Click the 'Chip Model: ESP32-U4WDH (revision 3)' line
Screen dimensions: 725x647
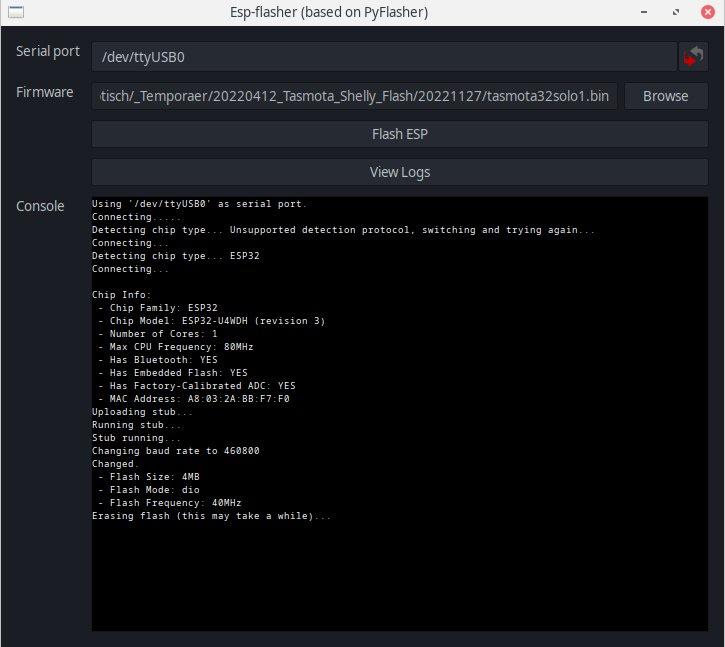(211, 320)
